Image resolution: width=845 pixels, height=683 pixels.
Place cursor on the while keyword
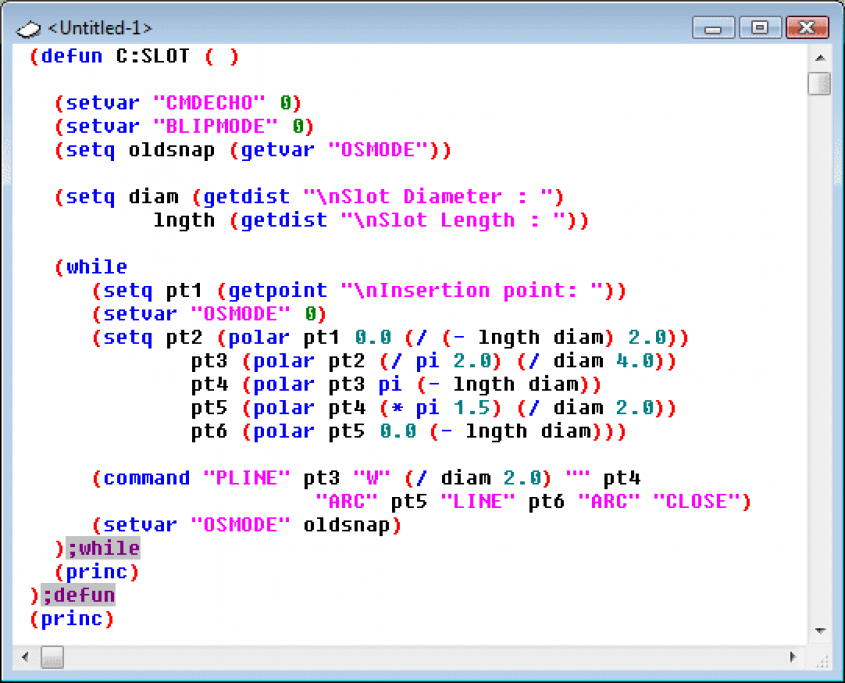click(x=97, y=267)
